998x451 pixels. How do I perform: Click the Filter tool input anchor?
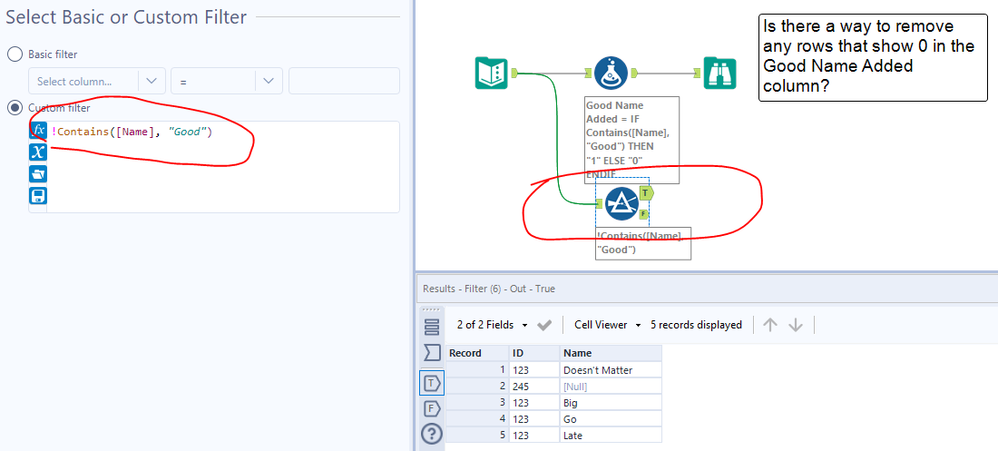[x=599, y=204]
